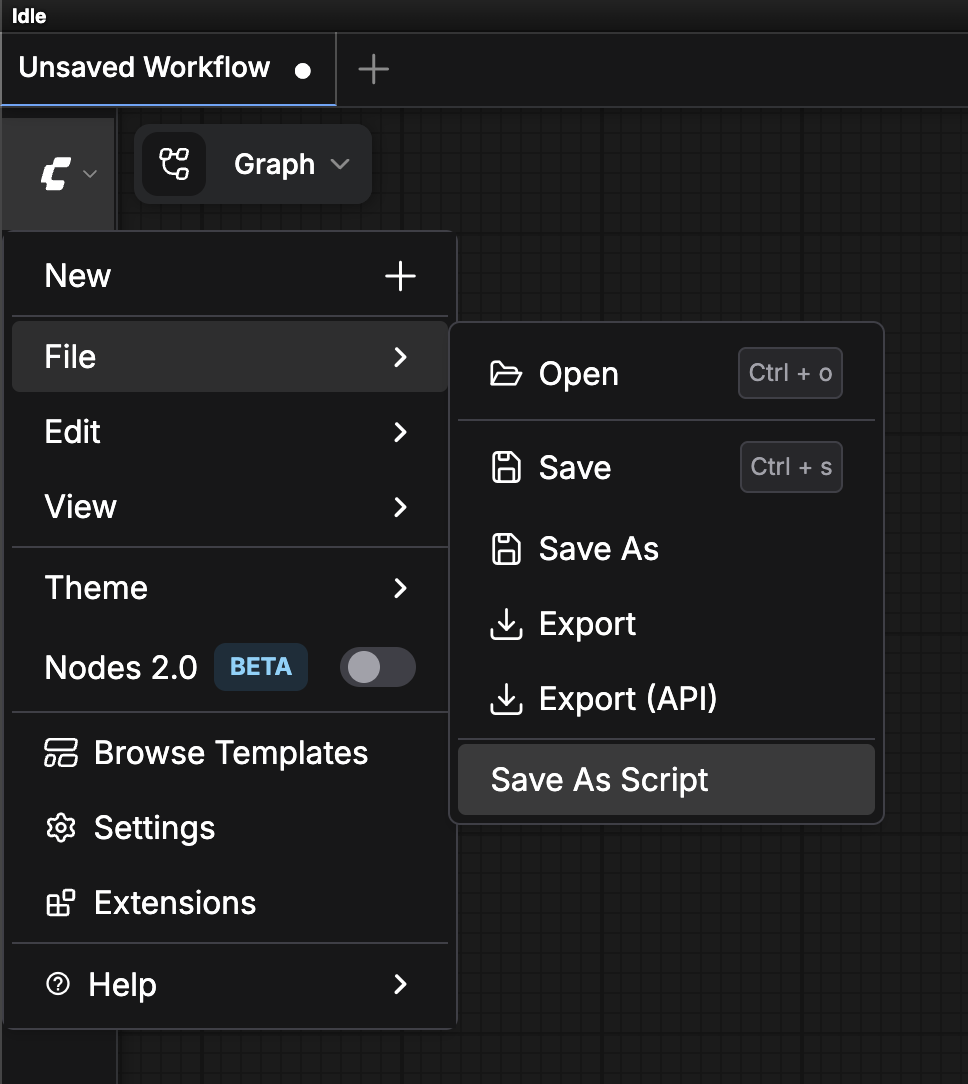Viewport: 968px width, 1084px height.
Task: Open the View submenu
Action: point(228,507)
